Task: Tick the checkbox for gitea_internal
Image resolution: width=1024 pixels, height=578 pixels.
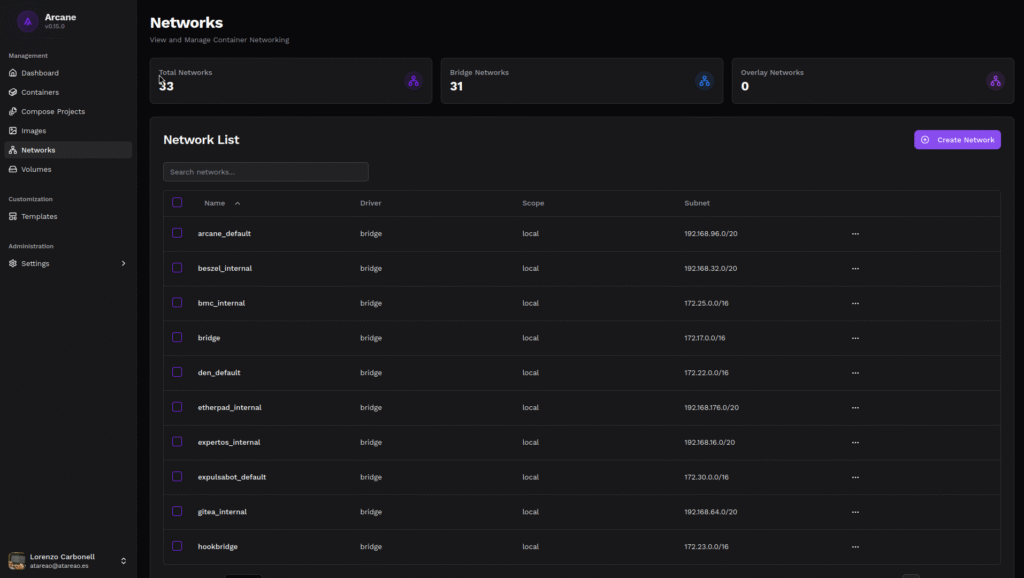Action: pyautogui.click(x=177, y=511)
